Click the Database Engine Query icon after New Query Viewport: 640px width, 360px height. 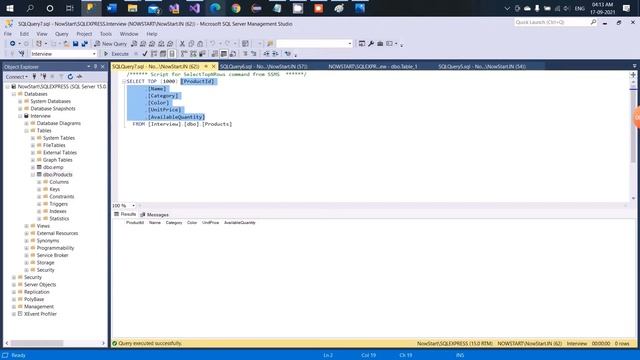(134, 43)
